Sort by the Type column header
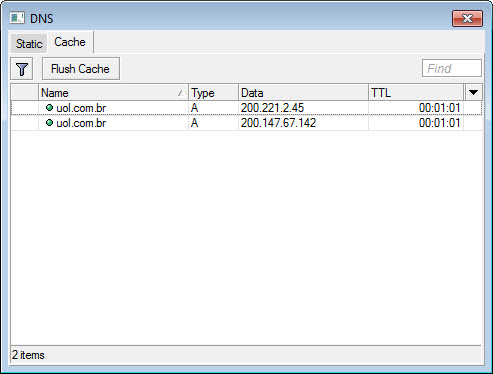Image resolution: width=493 pixels, height=374 pixels. (x=213, y=92)
